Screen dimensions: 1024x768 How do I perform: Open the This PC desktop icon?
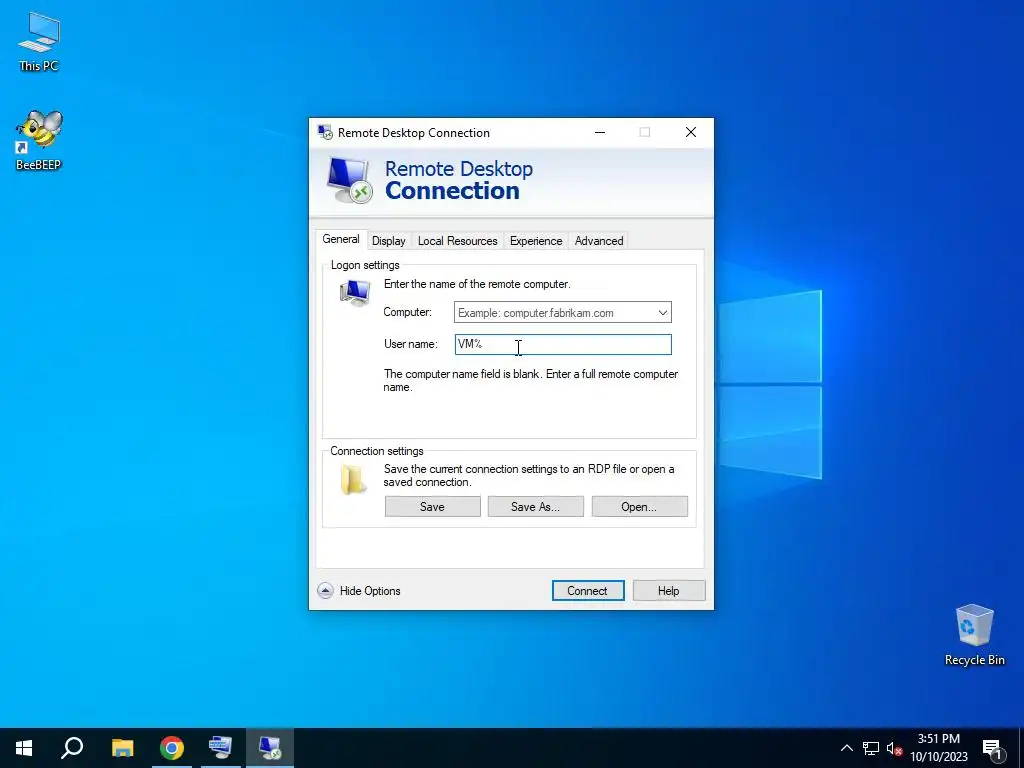39,41
